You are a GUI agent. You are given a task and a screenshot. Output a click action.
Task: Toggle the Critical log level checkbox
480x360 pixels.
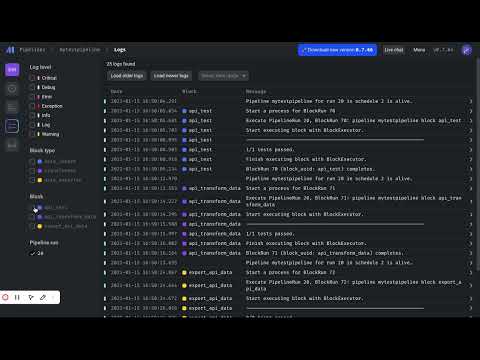32,78
